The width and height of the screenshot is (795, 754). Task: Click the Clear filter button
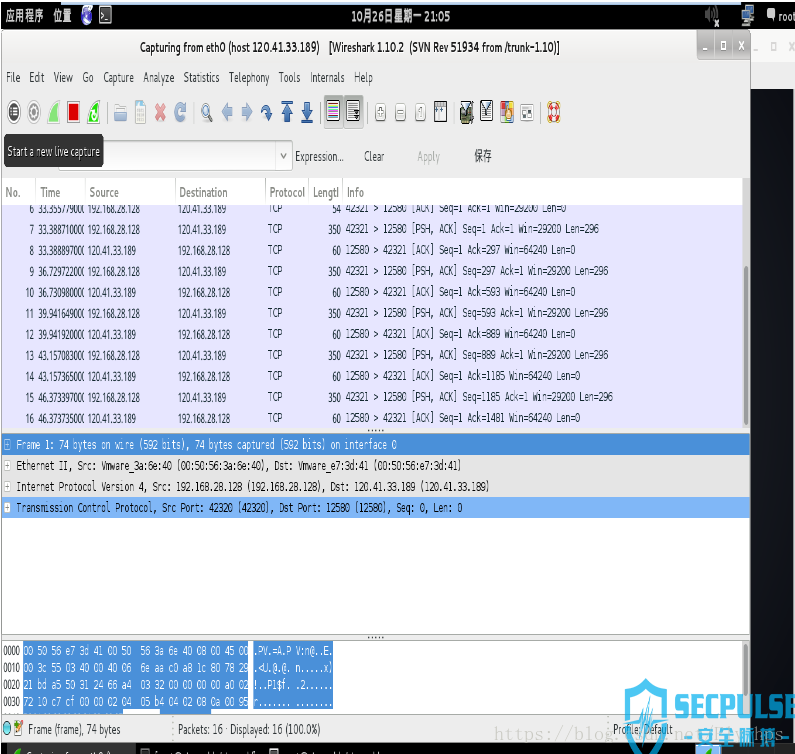point(374,157)
